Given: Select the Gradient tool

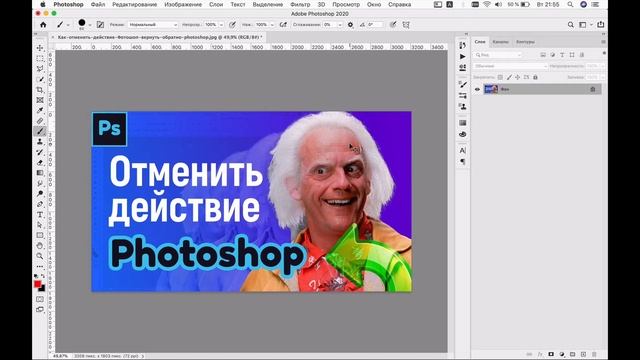Looking at the screenshot, I should 40,173.
